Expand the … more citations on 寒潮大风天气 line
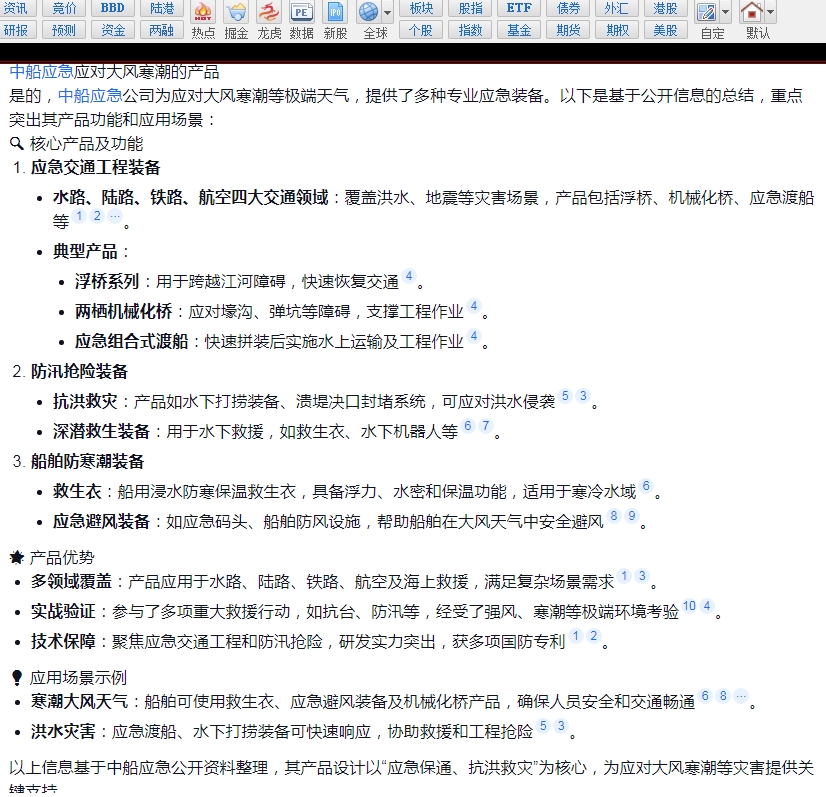 [x=741, y=696]
